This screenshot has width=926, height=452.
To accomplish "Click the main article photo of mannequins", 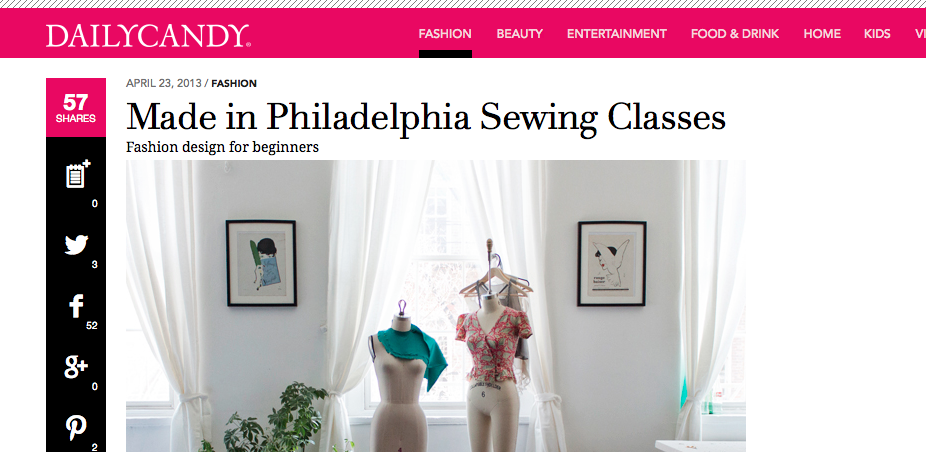I will click(x=436, y=306).
